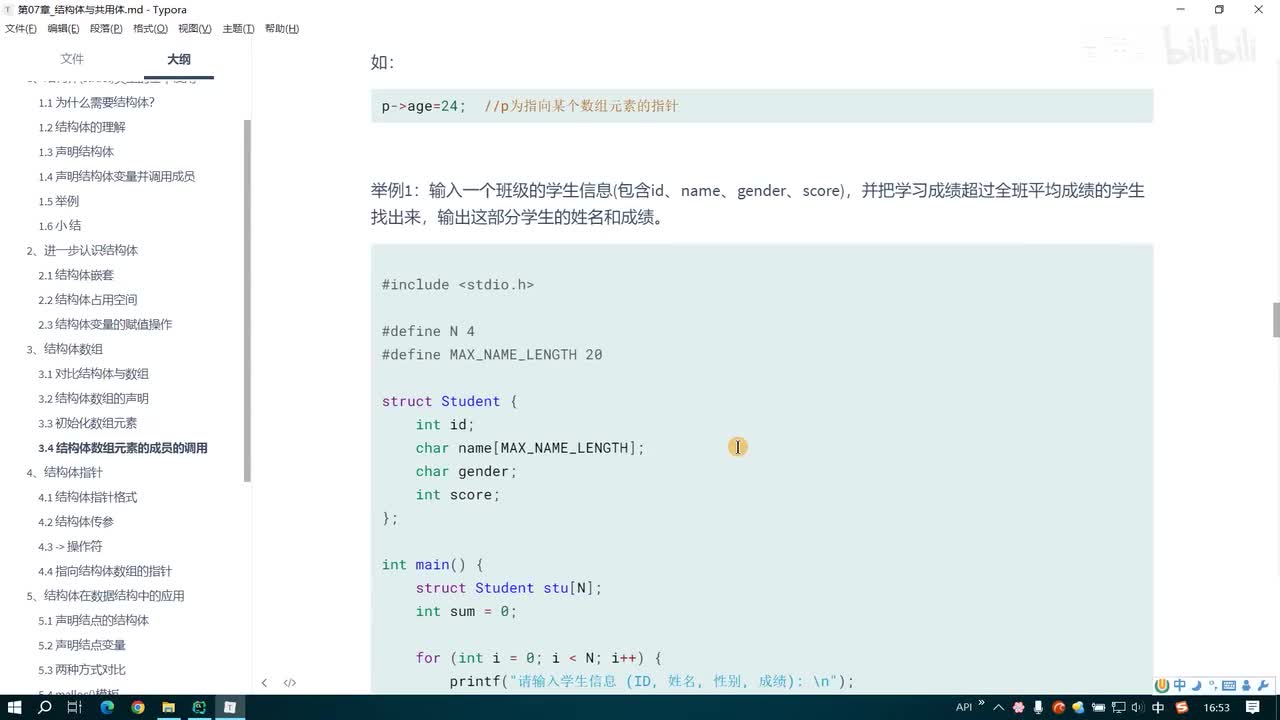Image resolution: width=1280 pixels, height=720 pixels.
Task: Open the soft keyboard from the IME bar
Action: click(x=1229, y=685)
